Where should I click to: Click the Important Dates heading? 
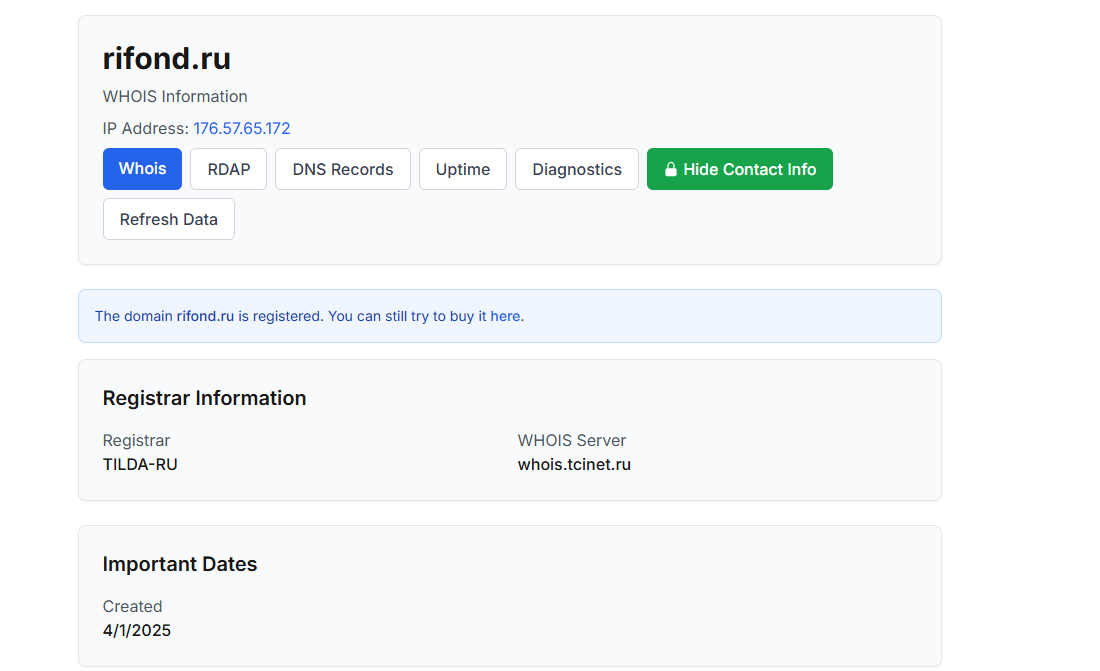tap(180, 564)
